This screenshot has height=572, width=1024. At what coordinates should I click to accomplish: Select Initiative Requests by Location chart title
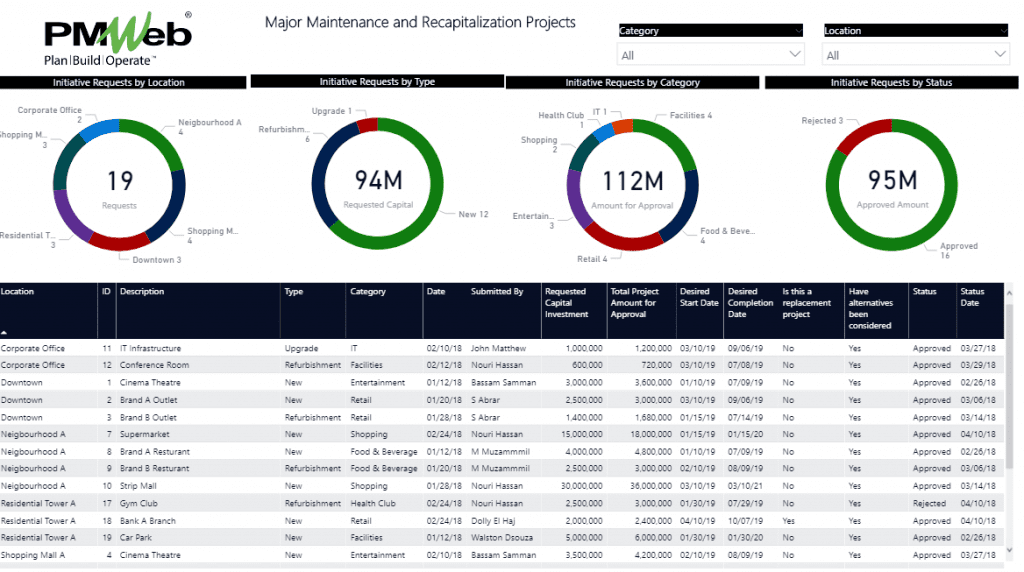pyautogui.click(x=119, y=82)
